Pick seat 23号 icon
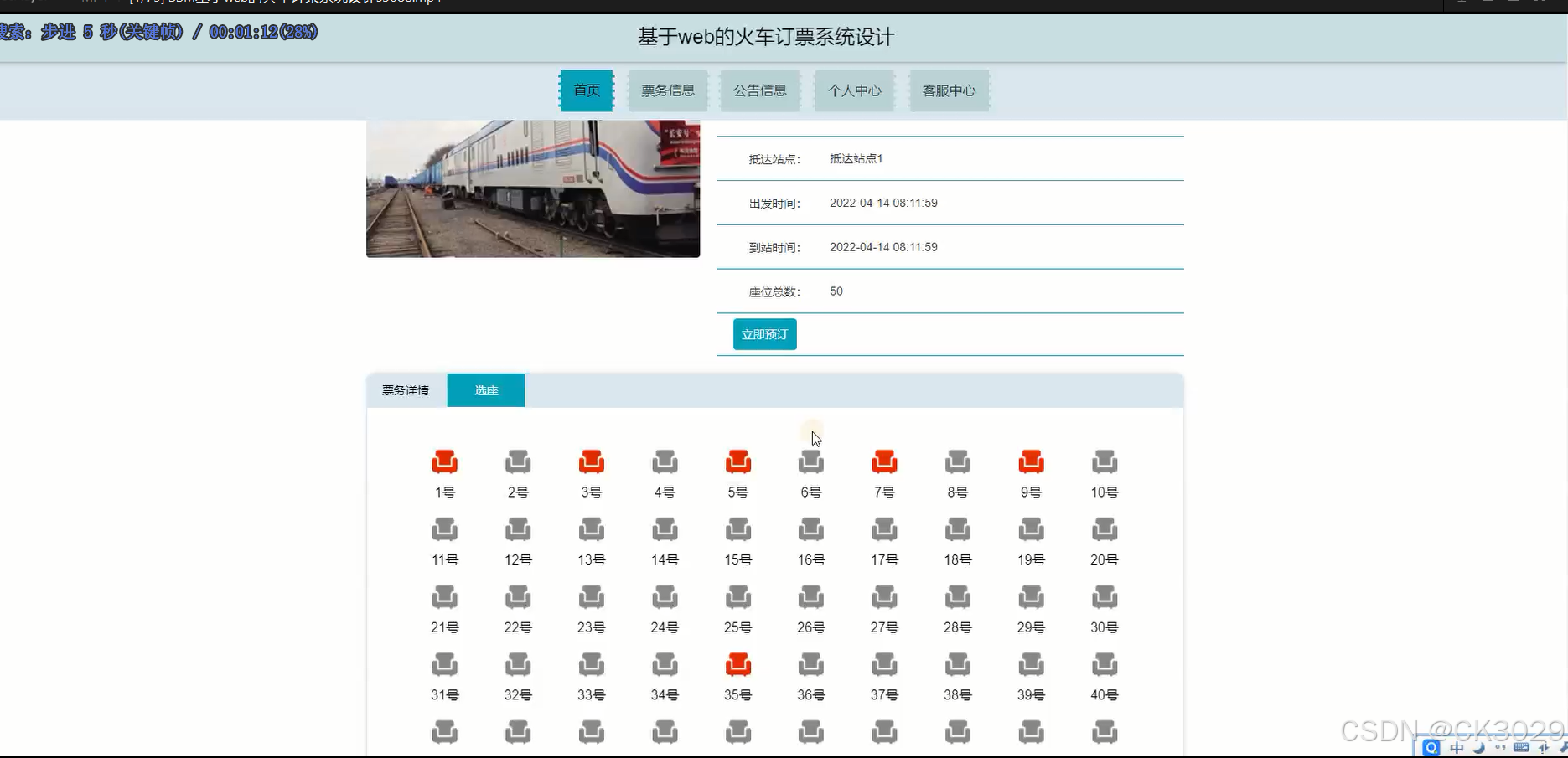This screenshot has width=1568, height=758. pyautogui.click(x=592, y=597)
